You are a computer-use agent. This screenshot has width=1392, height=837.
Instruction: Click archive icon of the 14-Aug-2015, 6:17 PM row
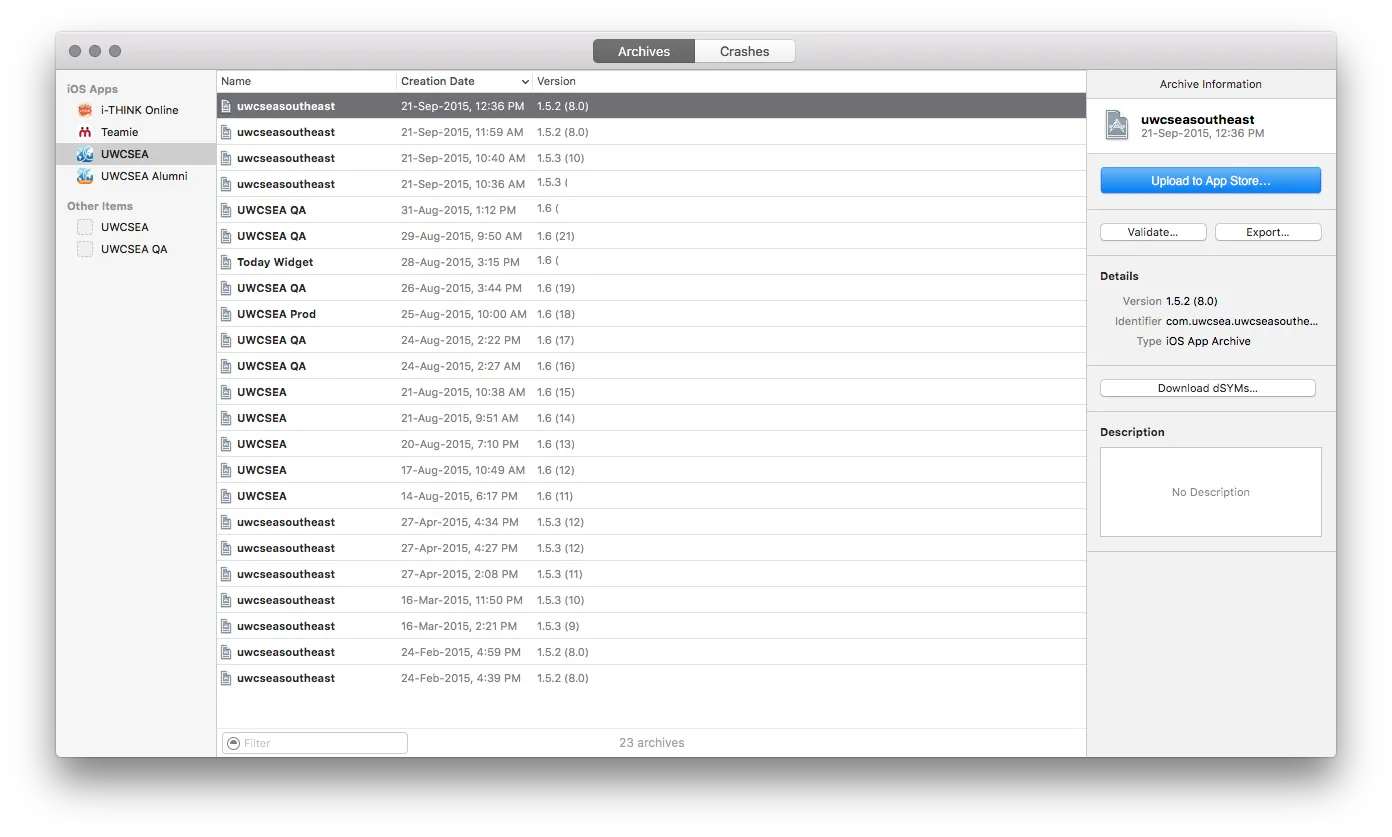(x=226, y=496)
